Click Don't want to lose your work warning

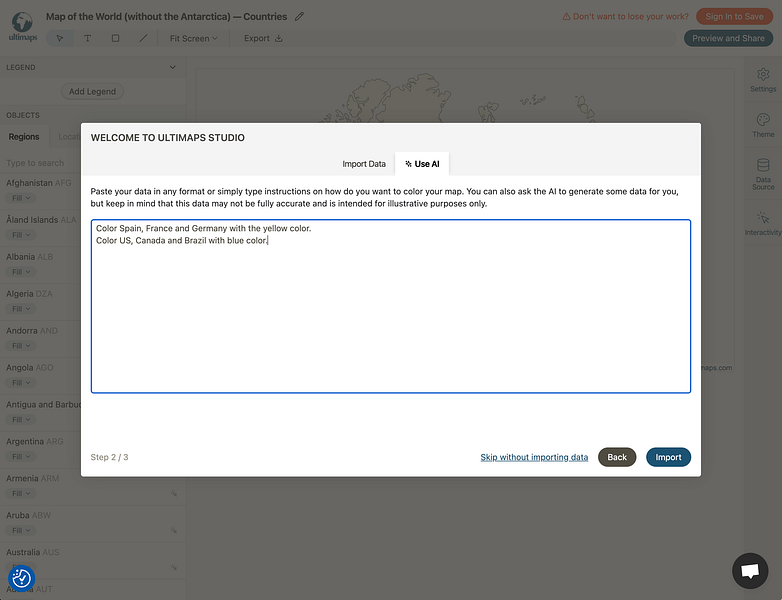(625, 16)
